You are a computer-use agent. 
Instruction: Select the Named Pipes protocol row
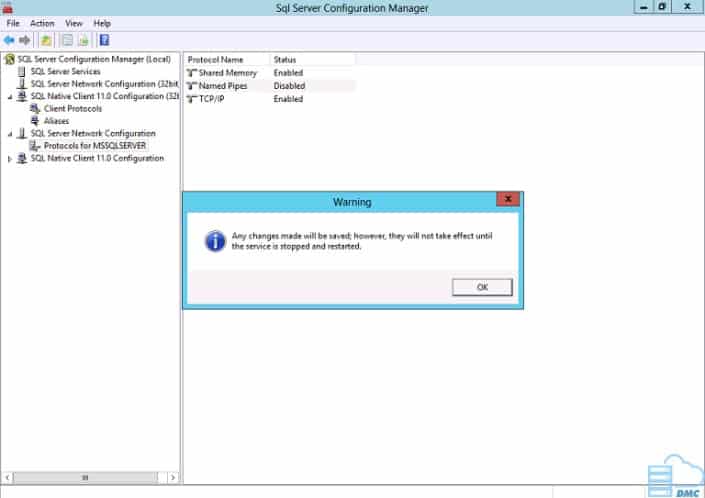270,86
